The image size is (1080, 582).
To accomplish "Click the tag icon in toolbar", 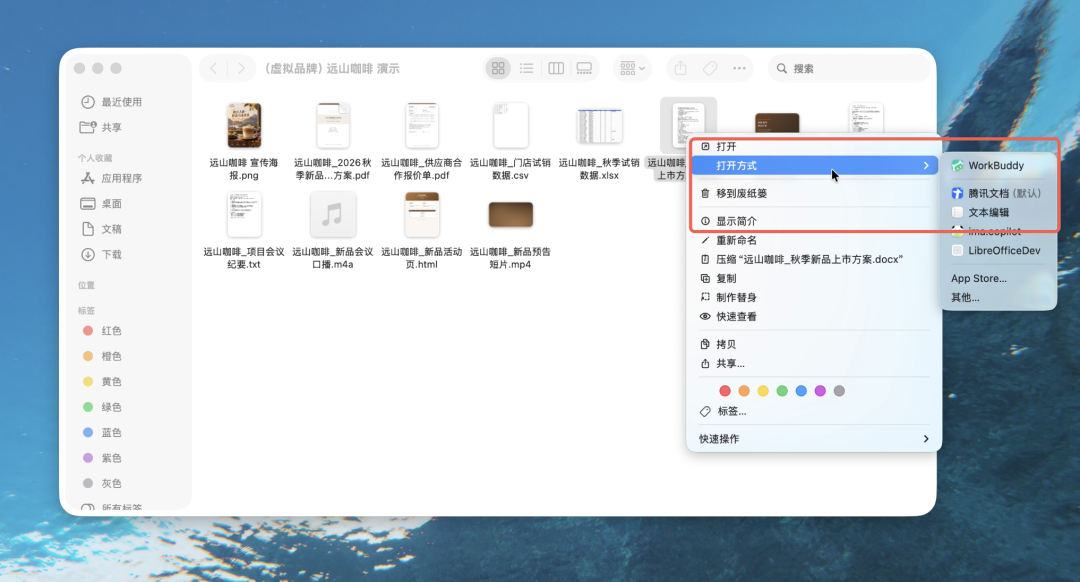I will (x=709, y=68).
